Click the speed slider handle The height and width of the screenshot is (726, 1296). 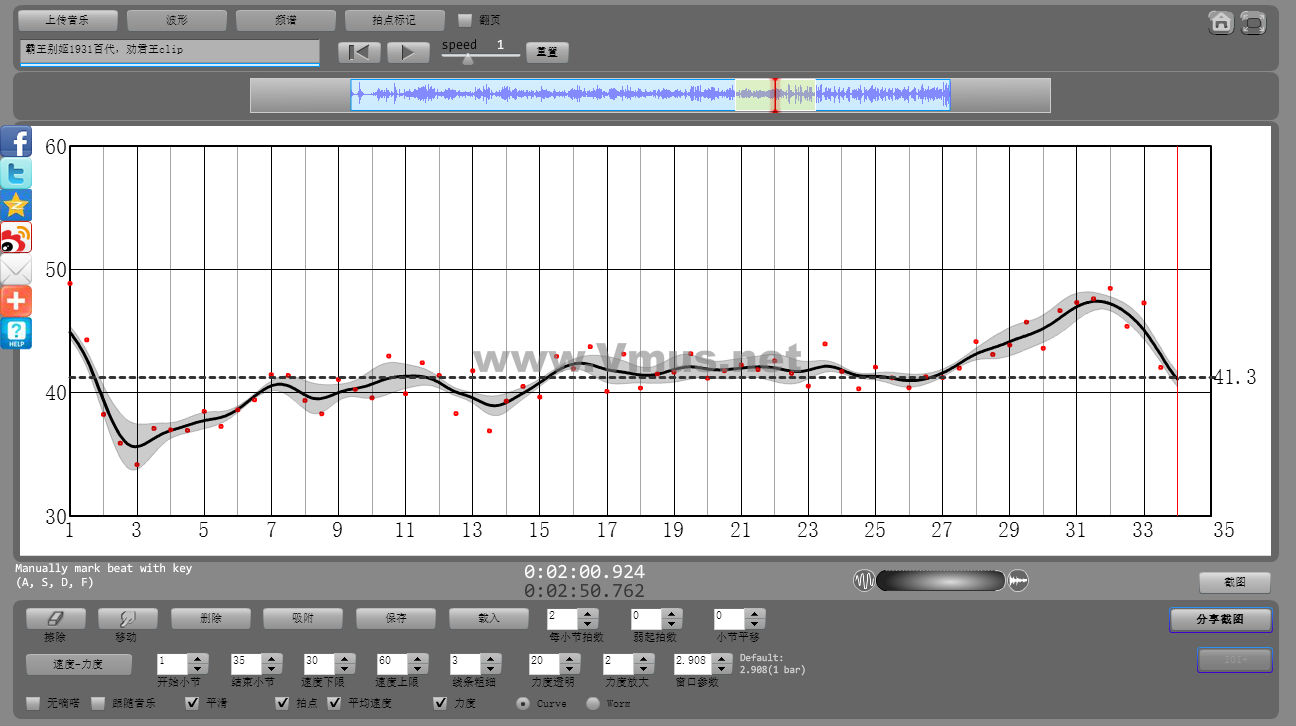click(467, 59)
